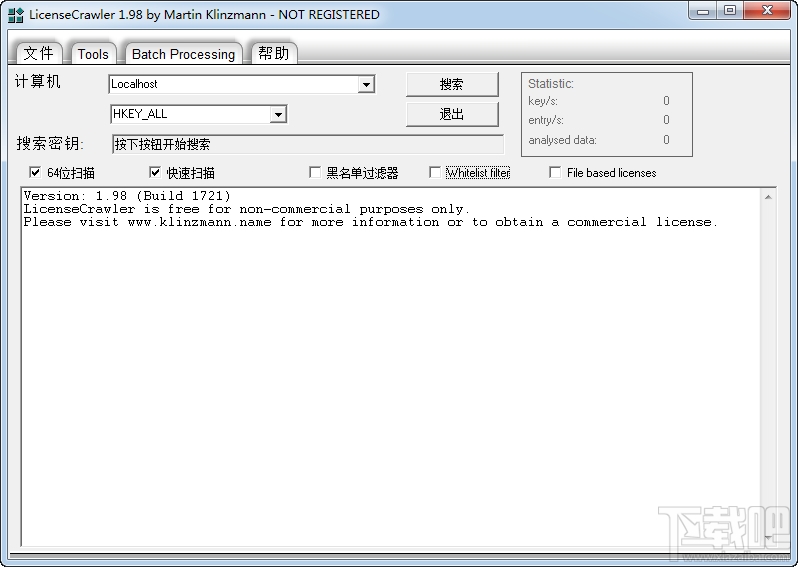Click the LicenseCrawler app icon in title bar

pos(16,15)
